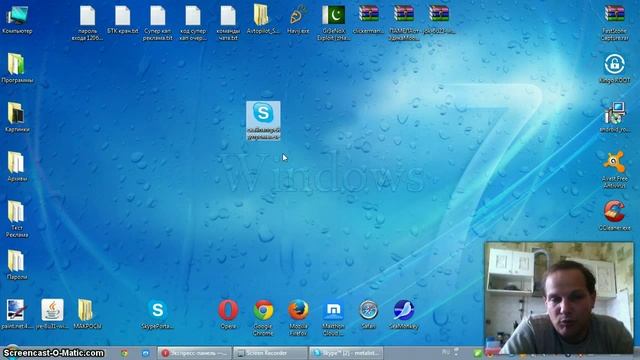Image resolution: width=640 pixels, height=360 pixels.
Task: Select the 'Супер кап реклама.txt' file
Action: (158, 23)
